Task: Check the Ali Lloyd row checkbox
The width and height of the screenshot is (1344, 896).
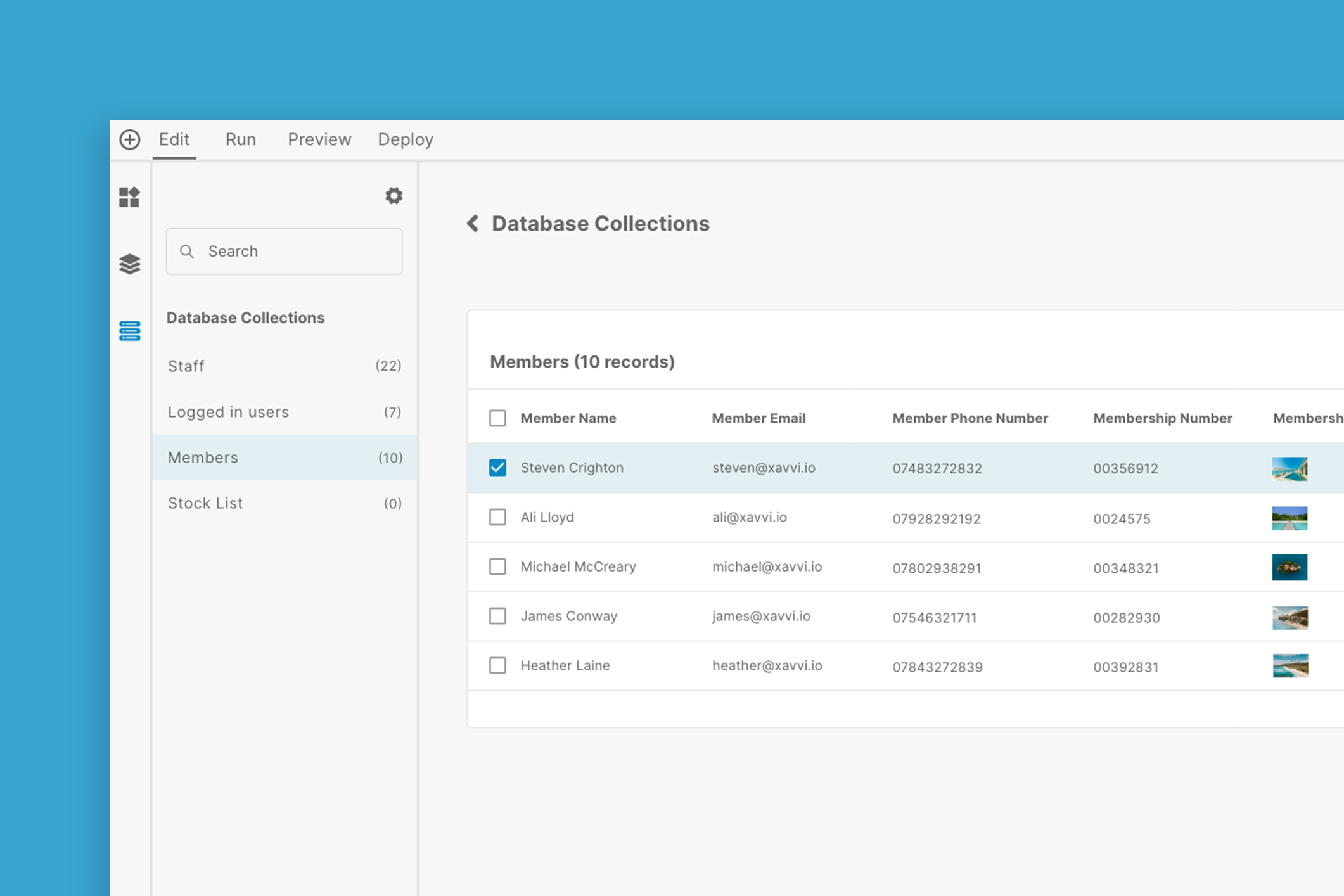Action: click(497, 517)
